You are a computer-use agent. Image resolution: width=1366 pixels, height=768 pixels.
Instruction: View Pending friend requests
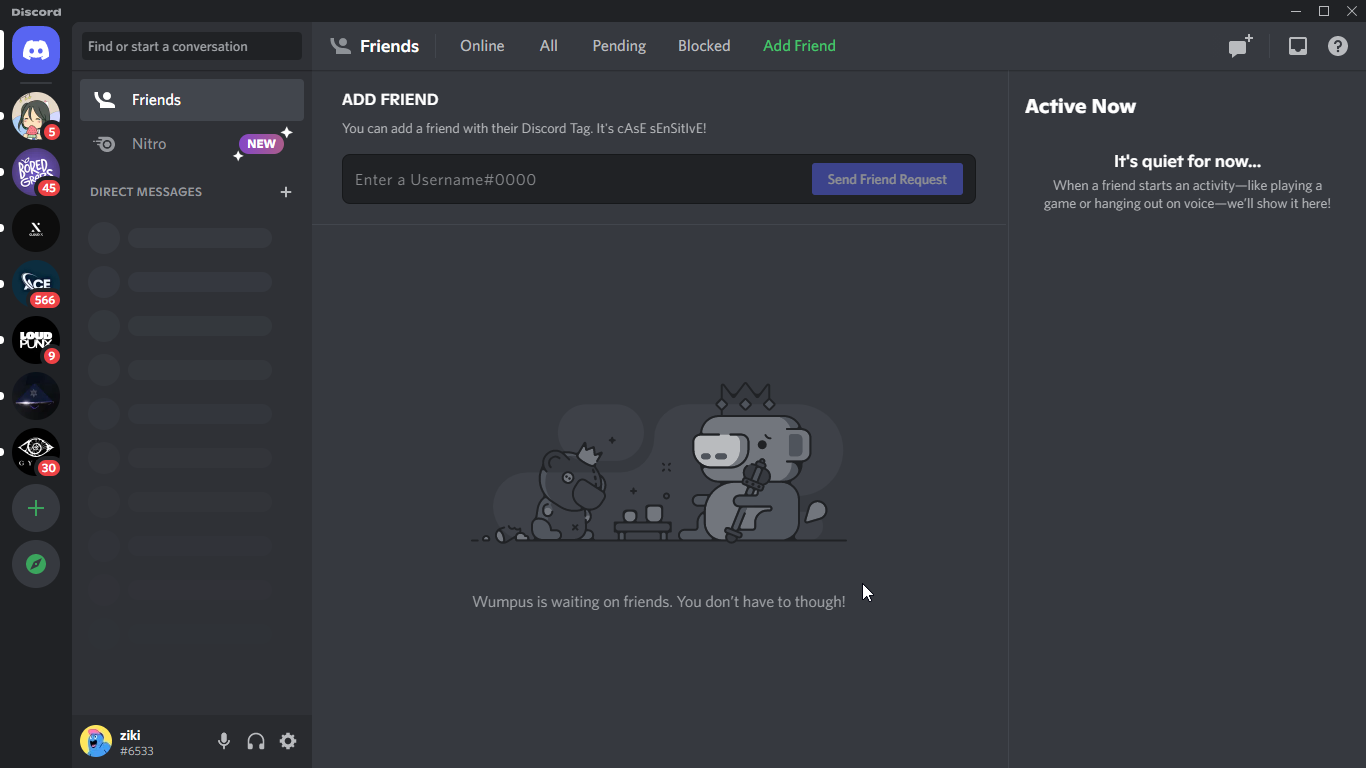[618, 45]
